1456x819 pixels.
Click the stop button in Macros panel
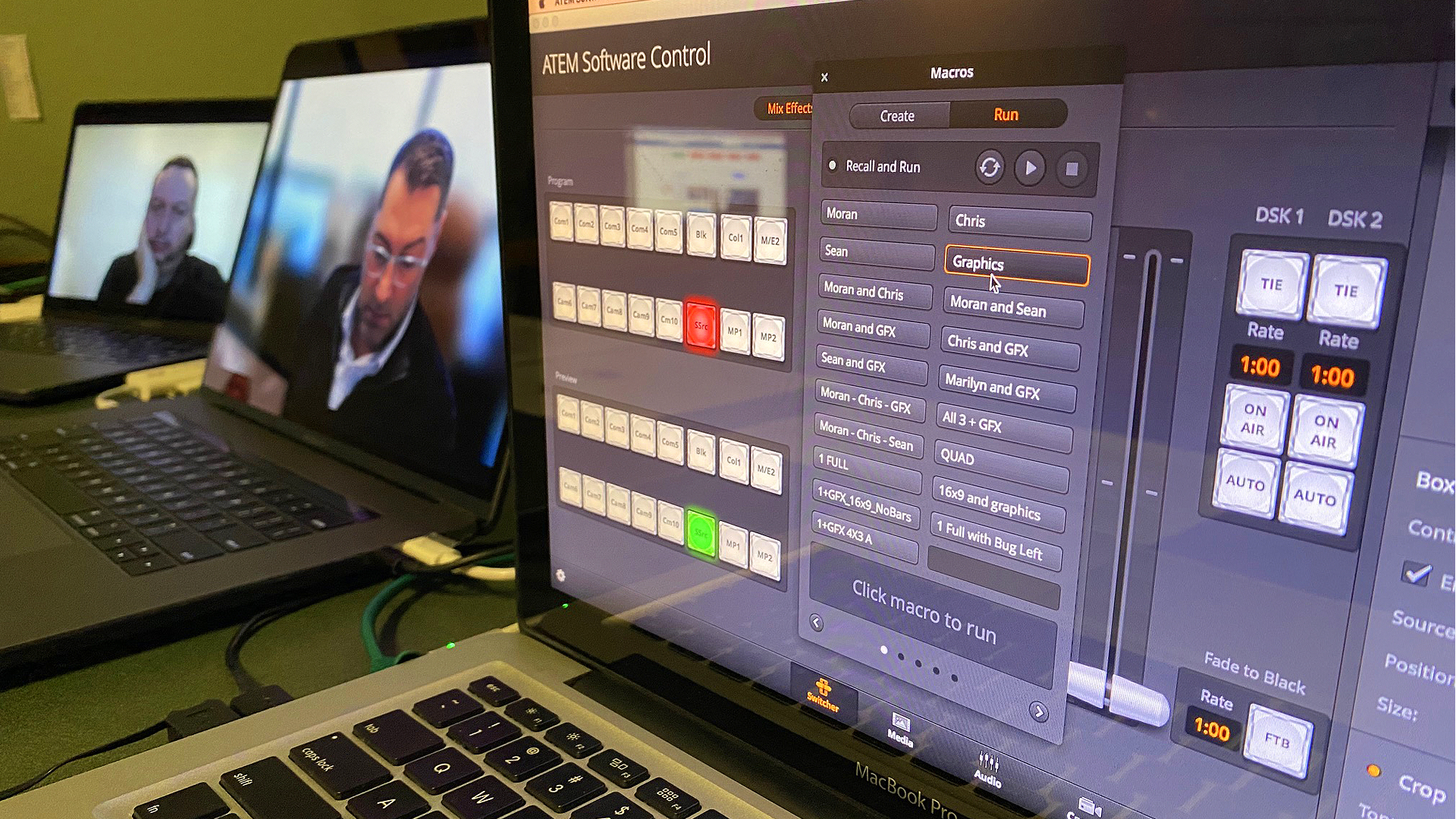[x=1072, y=168]
